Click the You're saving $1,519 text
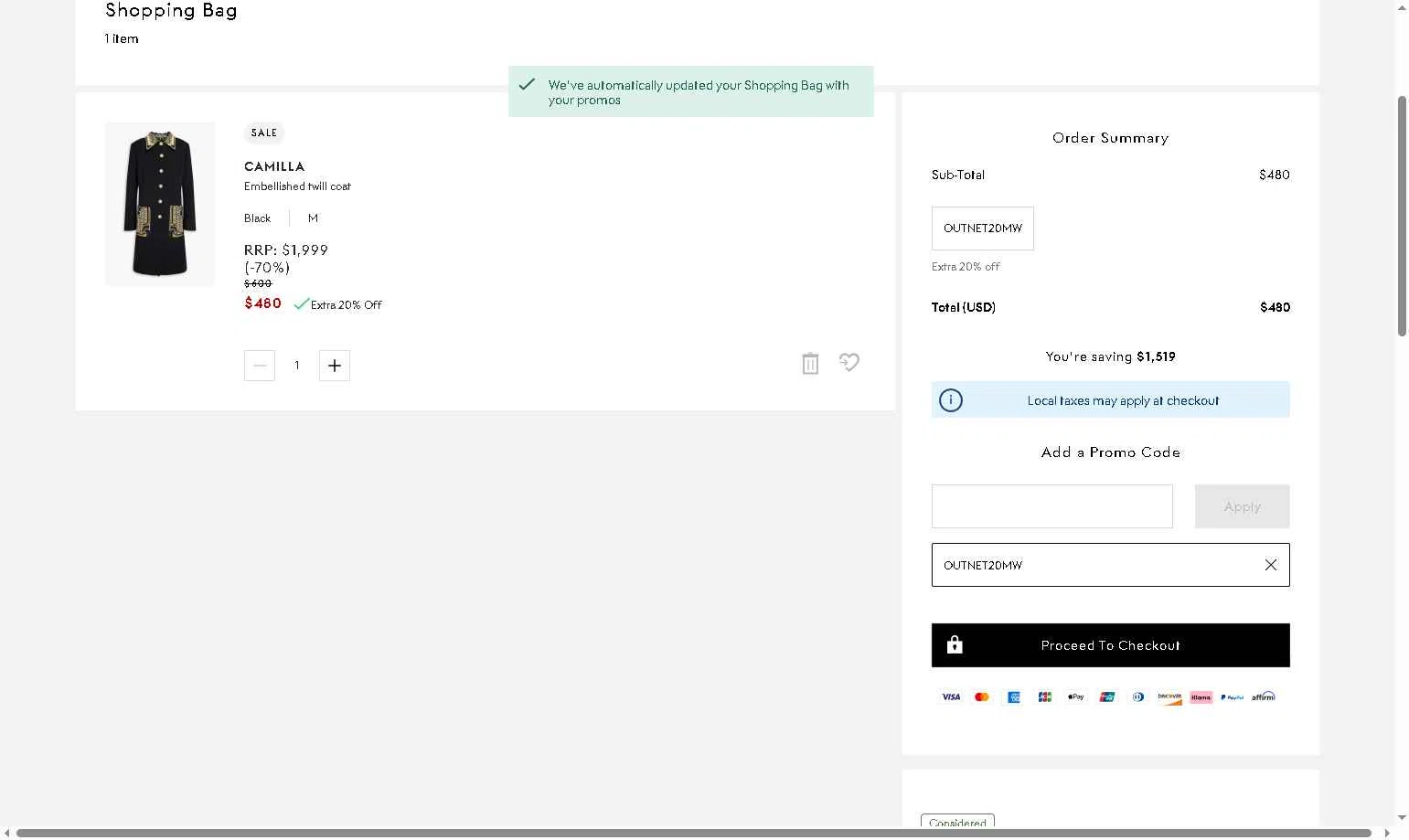The width and height of the screenshot is (1409, 840). [1111, 356]
